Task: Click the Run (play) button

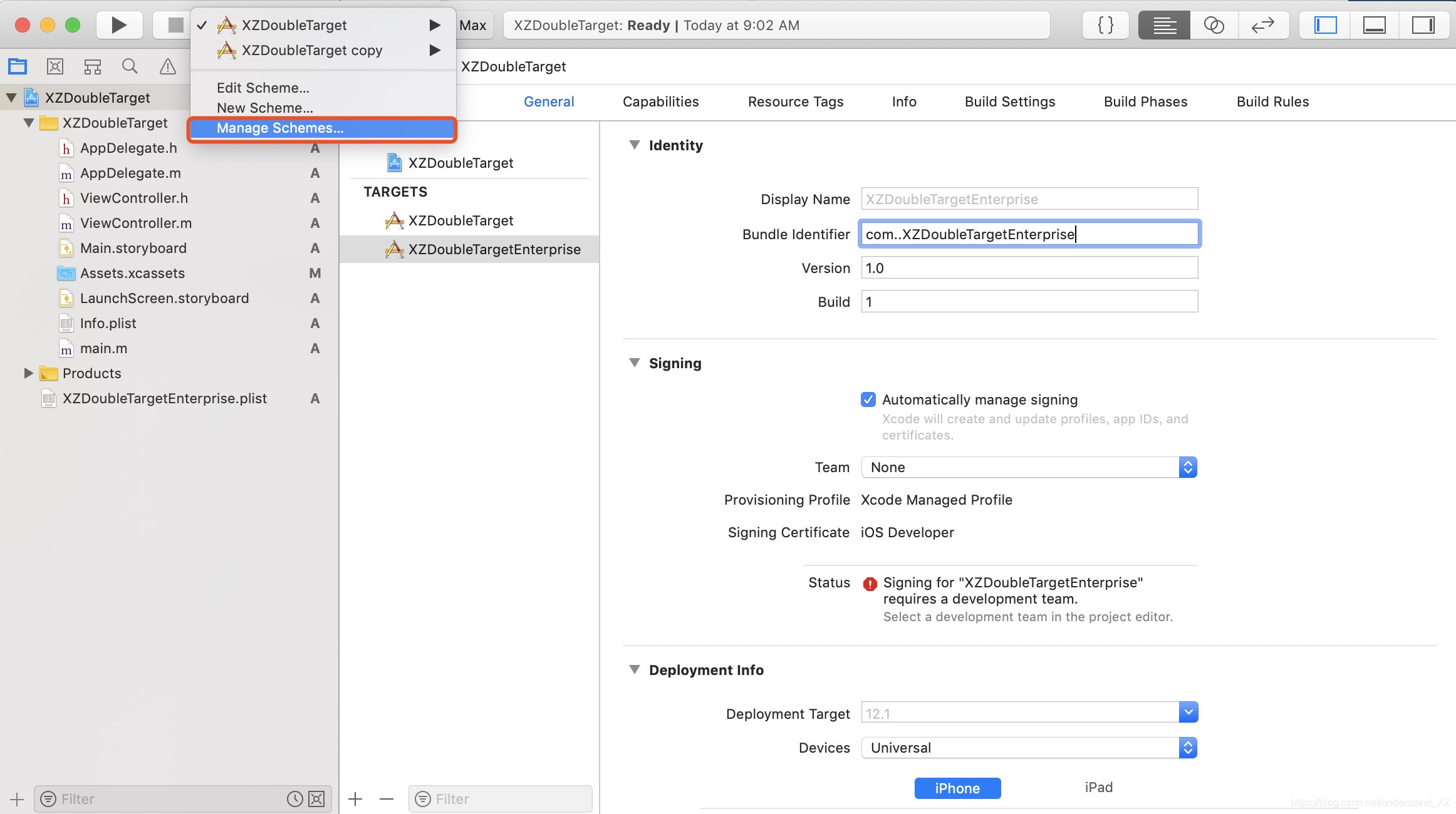Action: point(118,25)
